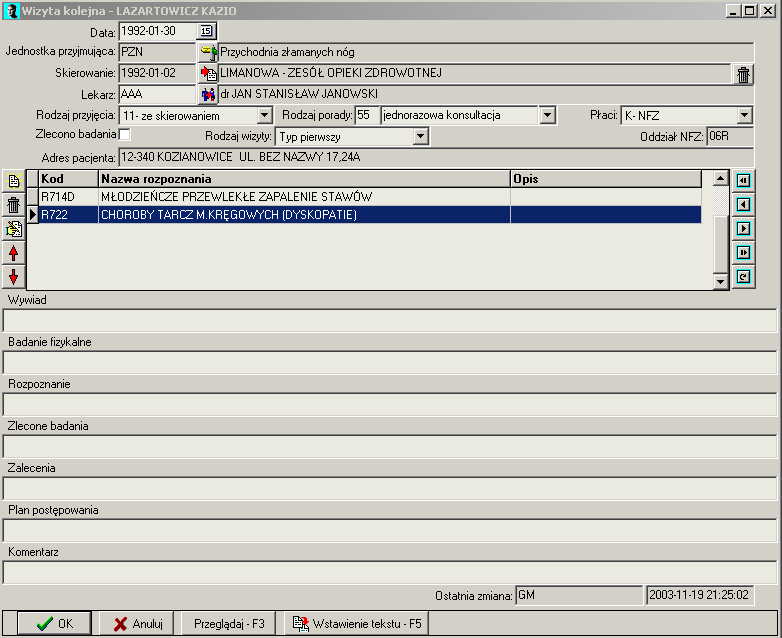Open the calendar picker next to Data
The height and width of the screenshot is (638, 782).
click(x=206, y=31)
